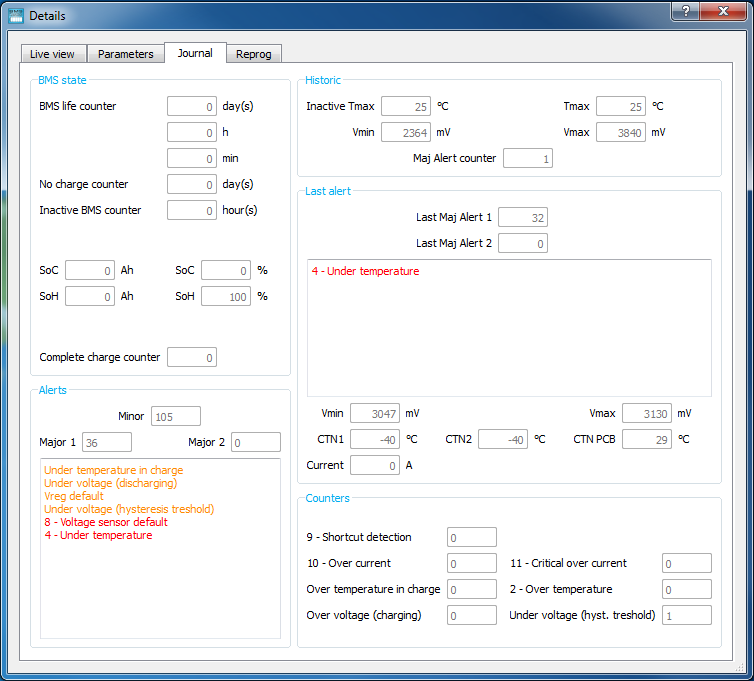This screenshot has height=681, width=754.
Task: Click the Details window app icon
Action: pyautogui.click(x=16, y=16)
